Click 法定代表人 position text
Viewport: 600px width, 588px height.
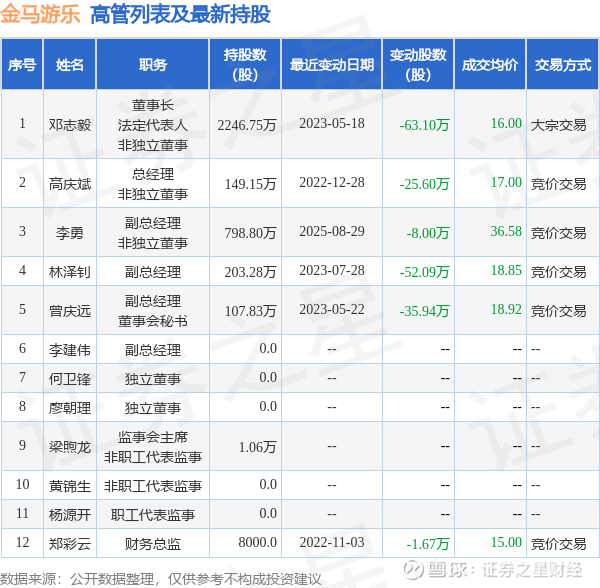tap(153, 125)
